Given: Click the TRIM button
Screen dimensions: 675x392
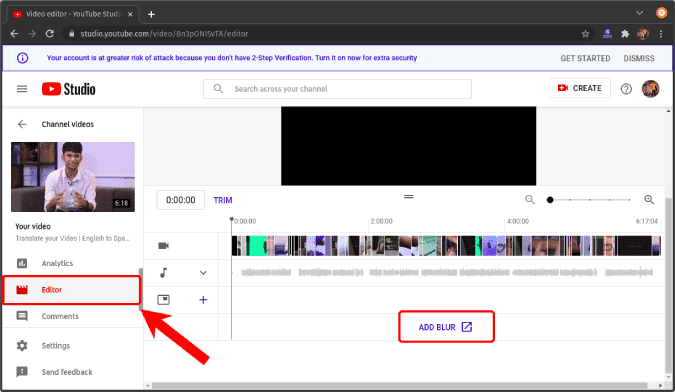Looking at the screenshot, I should pyautogui.click(x=223, y=200).
